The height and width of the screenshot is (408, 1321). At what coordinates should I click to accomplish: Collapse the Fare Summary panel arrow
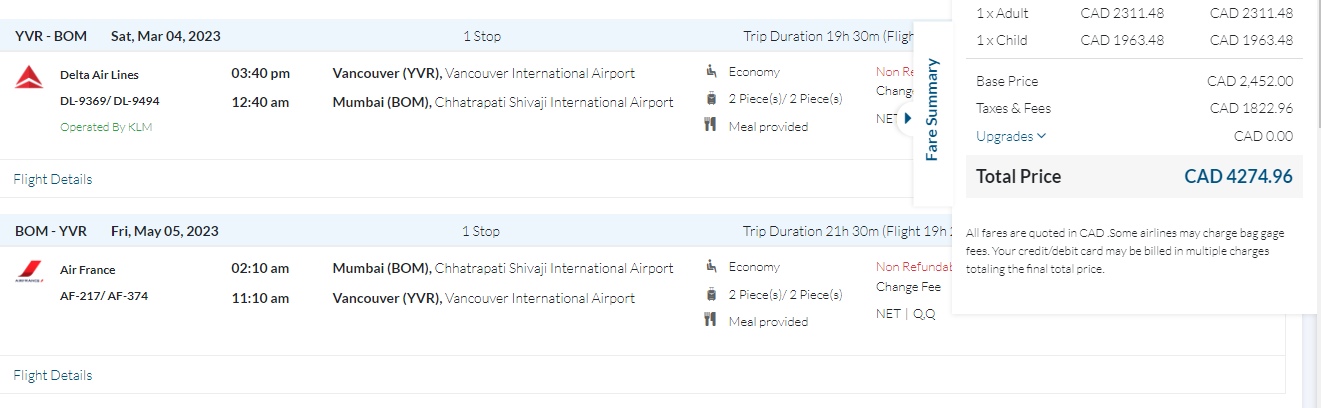(907, 118)
